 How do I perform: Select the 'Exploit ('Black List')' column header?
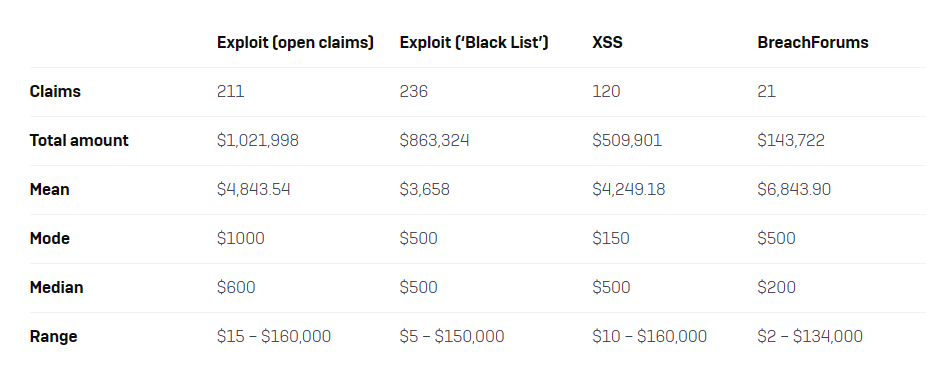[x=474, y=43]
